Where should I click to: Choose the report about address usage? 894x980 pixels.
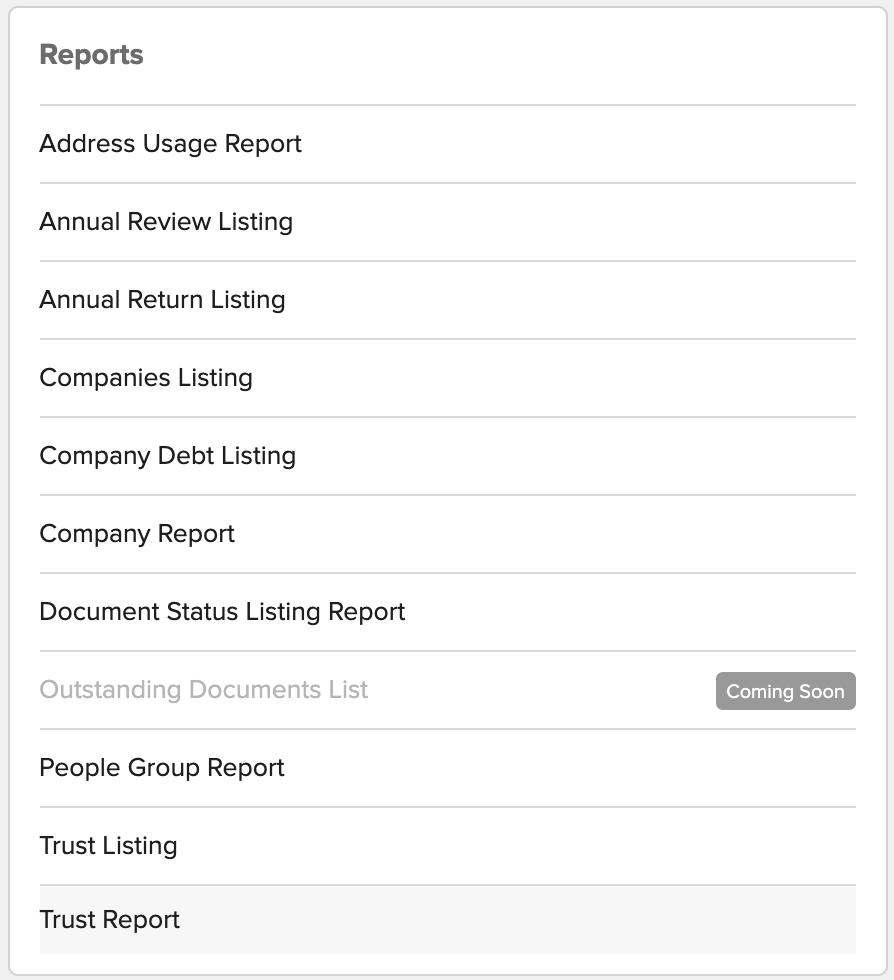(448, 144)
